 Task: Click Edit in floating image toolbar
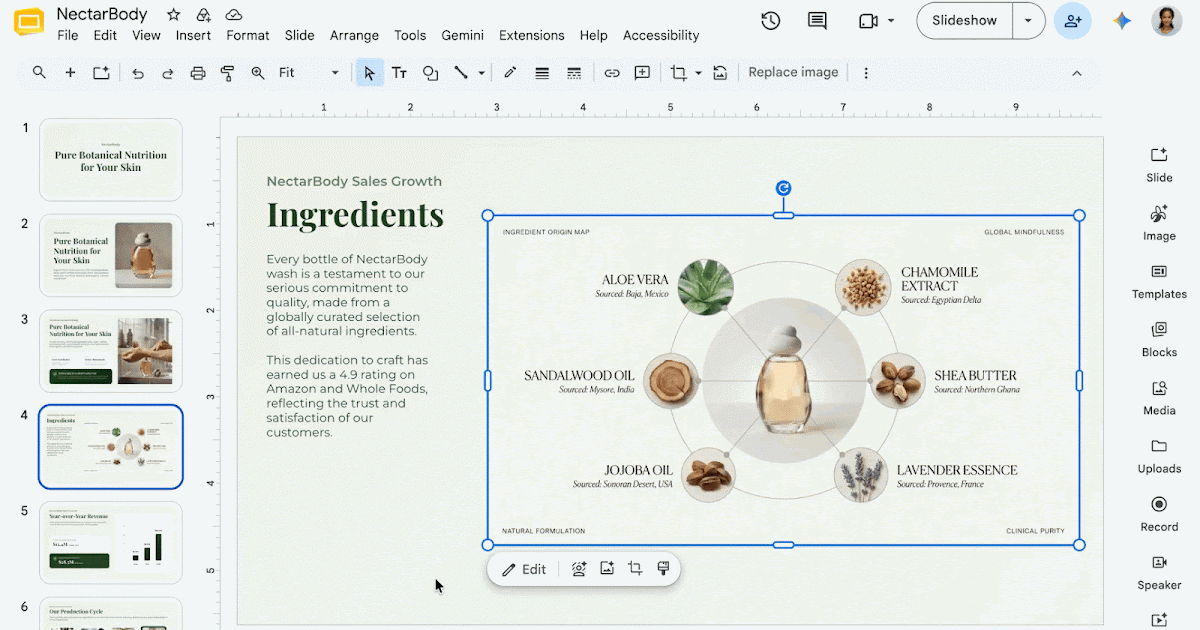coord(524,569)
